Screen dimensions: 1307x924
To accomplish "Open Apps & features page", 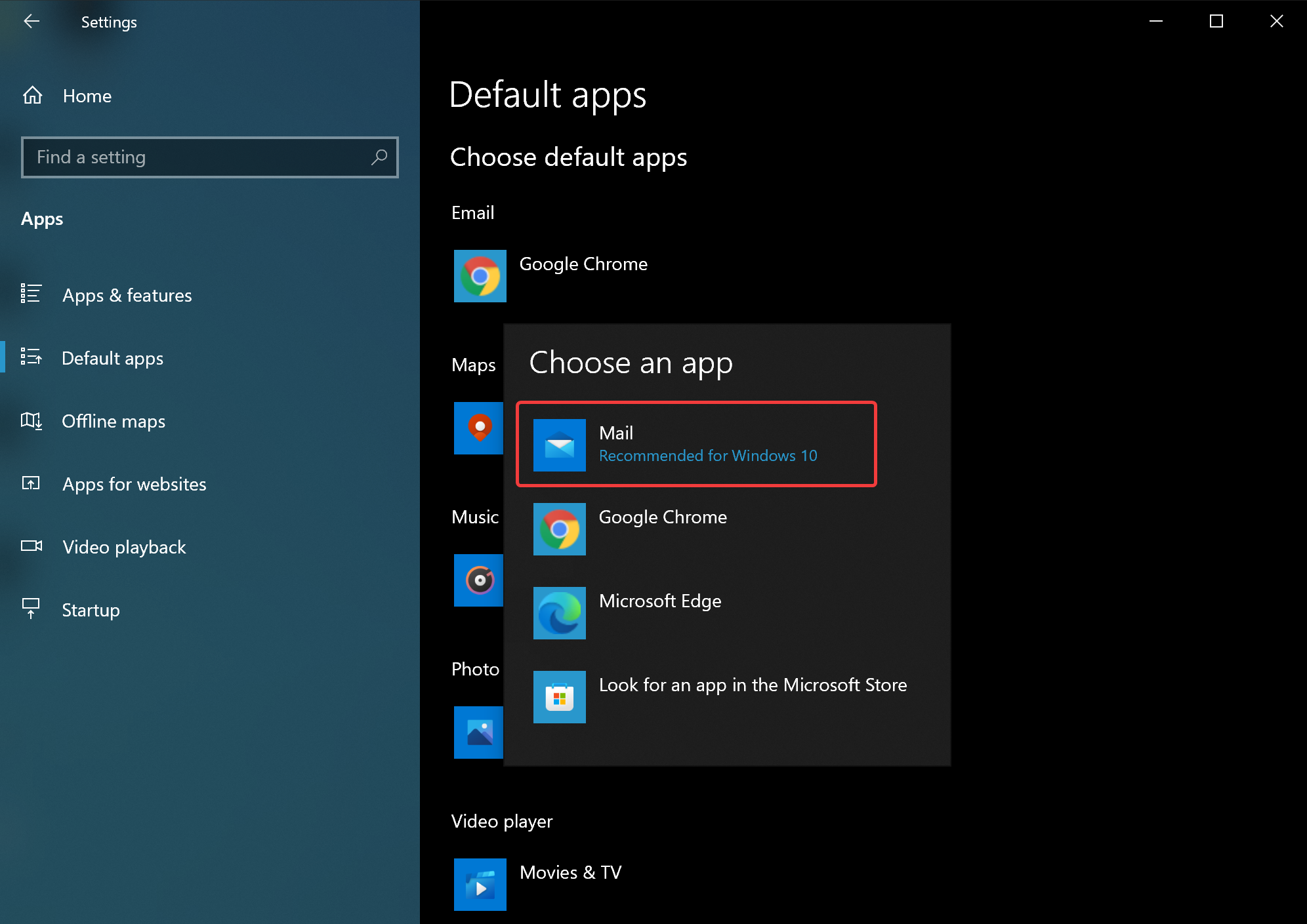I will (210, 295).
